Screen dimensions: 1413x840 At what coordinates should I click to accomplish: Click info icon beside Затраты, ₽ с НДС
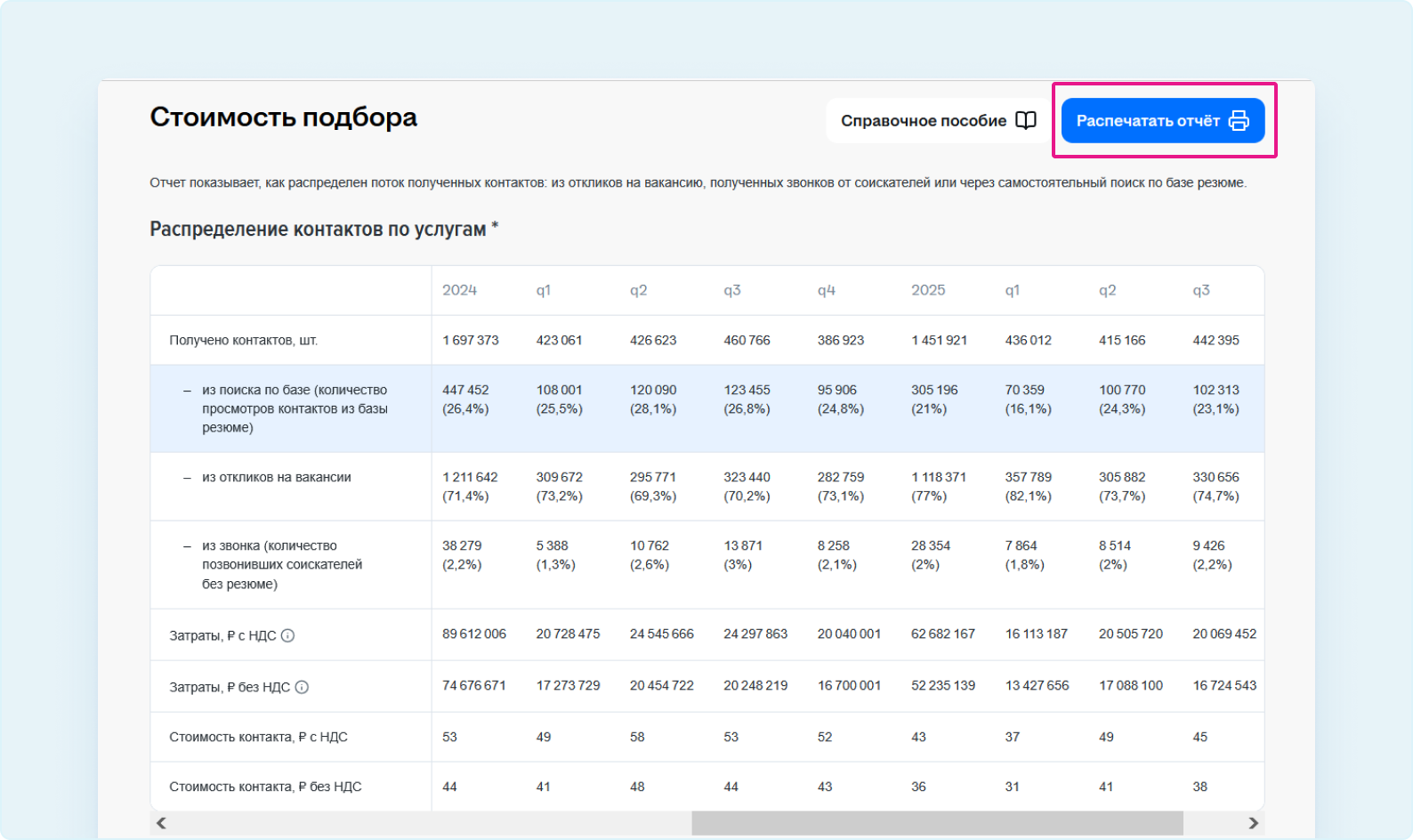(x=287, y=635)
